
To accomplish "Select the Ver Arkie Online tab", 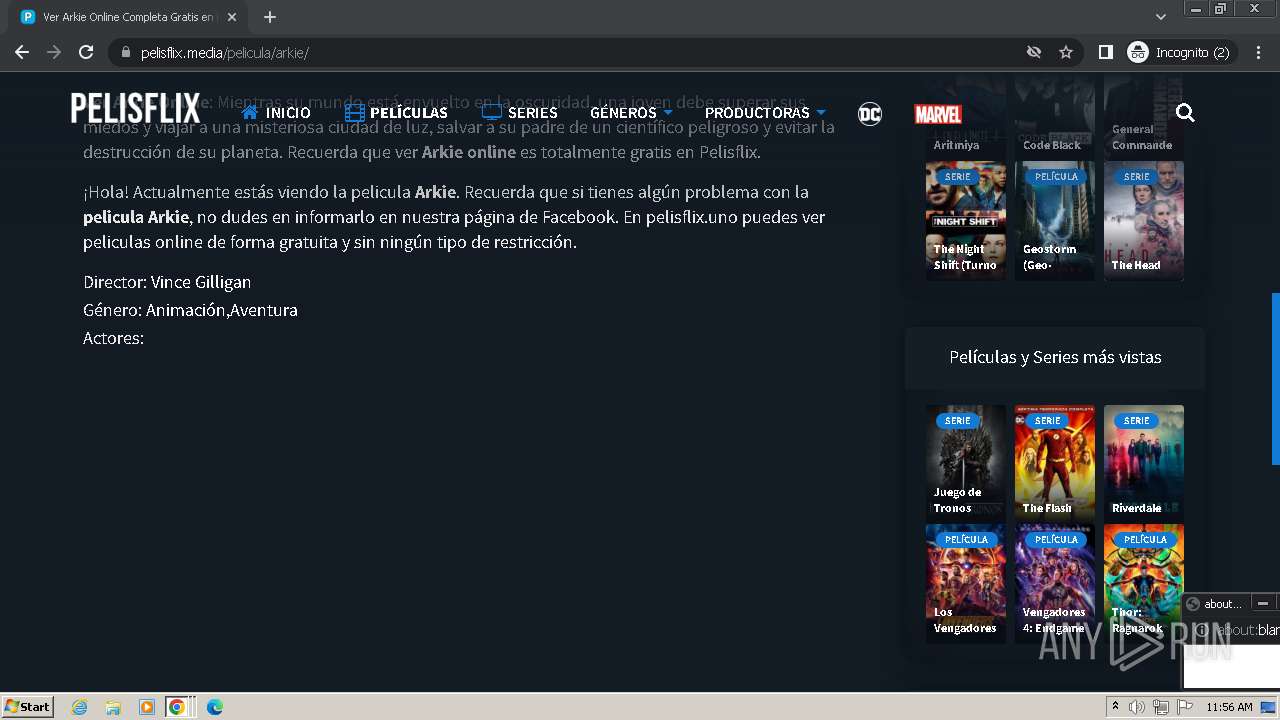I will (x=128, y=17).
